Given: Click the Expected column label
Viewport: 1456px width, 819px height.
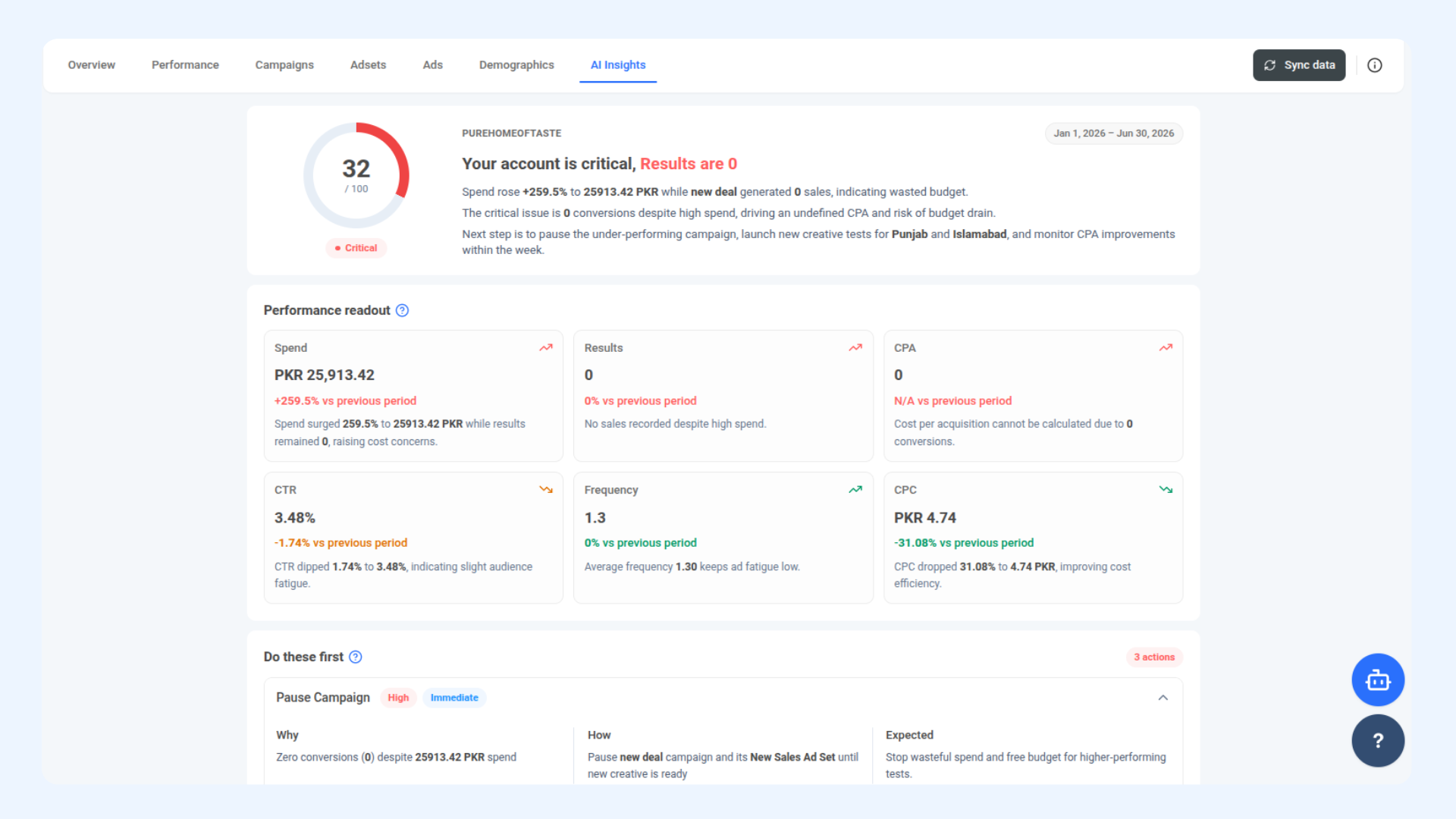Looking at the screenshot, I should 909,735.
